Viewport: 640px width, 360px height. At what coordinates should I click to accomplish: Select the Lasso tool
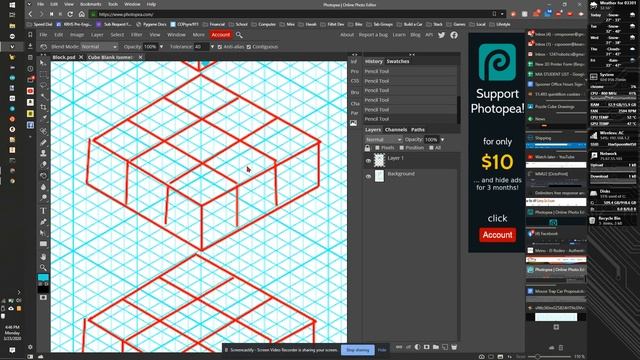point(43,86)
